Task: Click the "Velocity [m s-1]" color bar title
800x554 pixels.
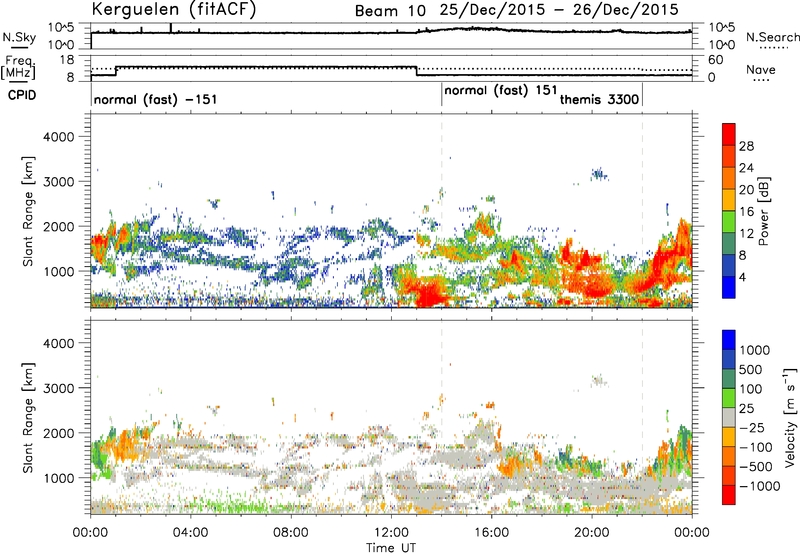Action: [790, 417]
